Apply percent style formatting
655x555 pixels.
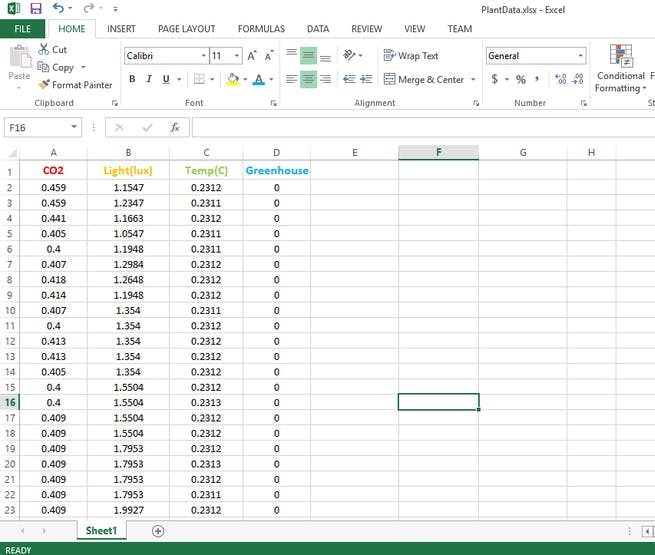point(520,79)
